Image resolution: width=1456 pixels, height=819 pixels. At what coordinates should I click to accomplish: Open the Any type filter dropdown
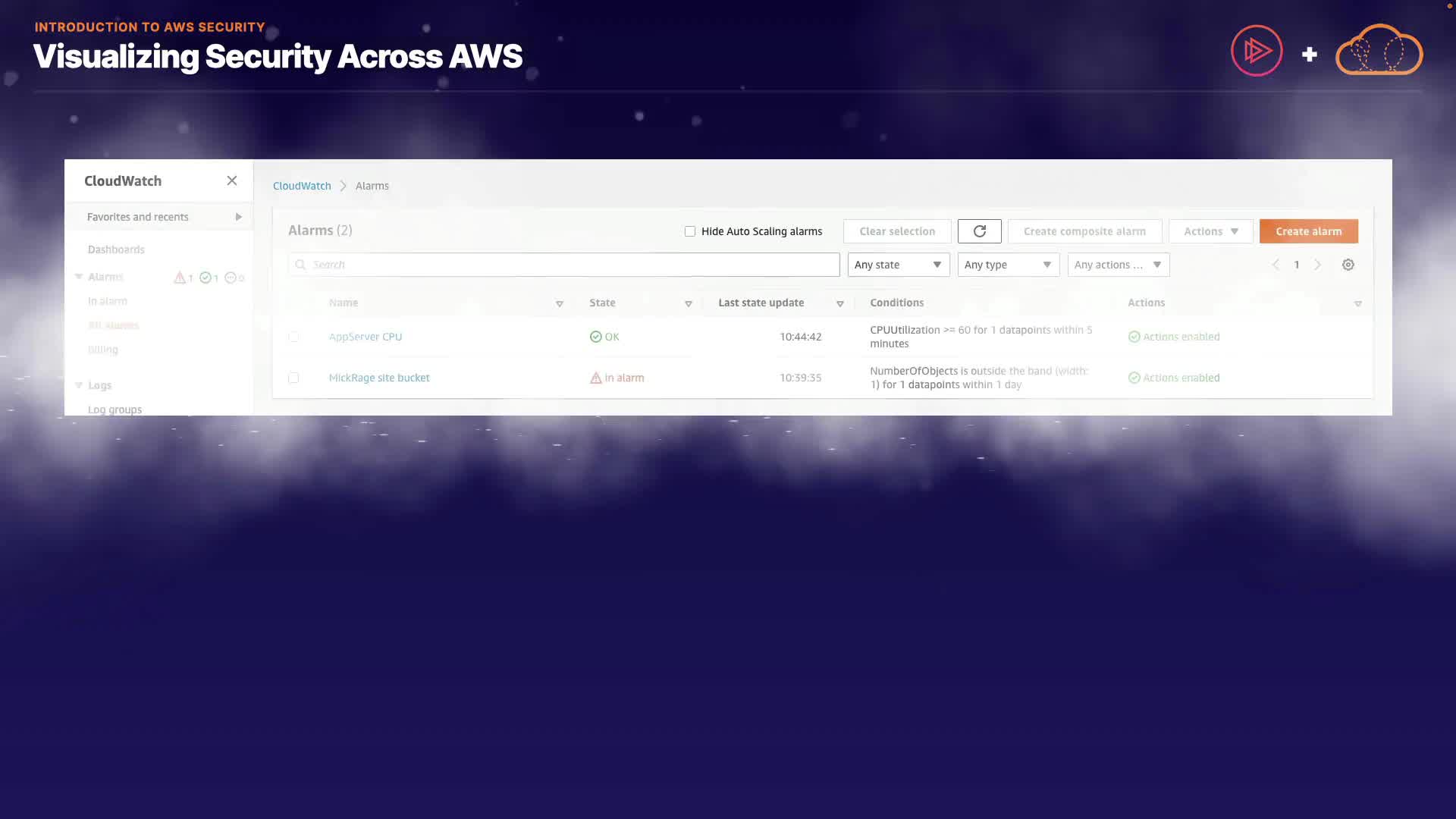pyautogui.click(x=1008, y=265)
